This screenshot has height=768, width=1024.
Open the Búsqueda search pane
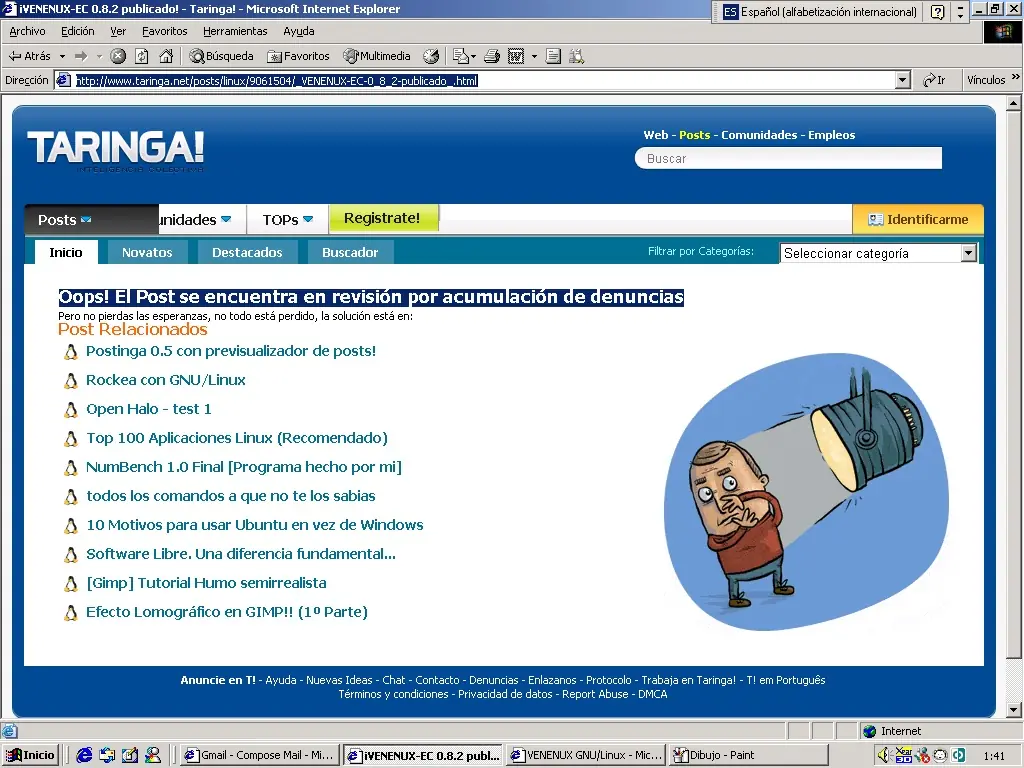221,56
